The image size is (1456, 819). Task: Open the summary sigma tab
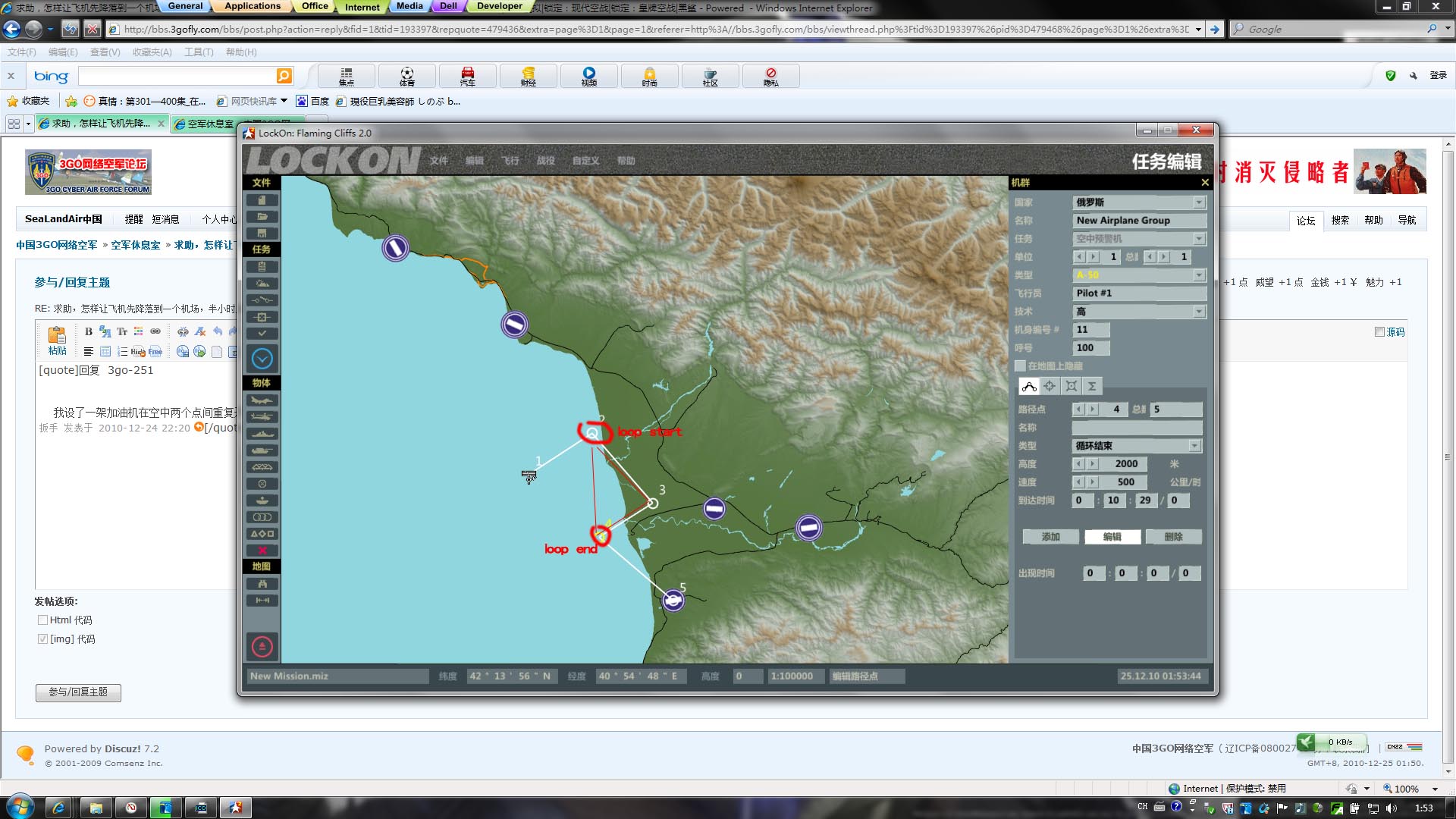[x=1092, y=386]
